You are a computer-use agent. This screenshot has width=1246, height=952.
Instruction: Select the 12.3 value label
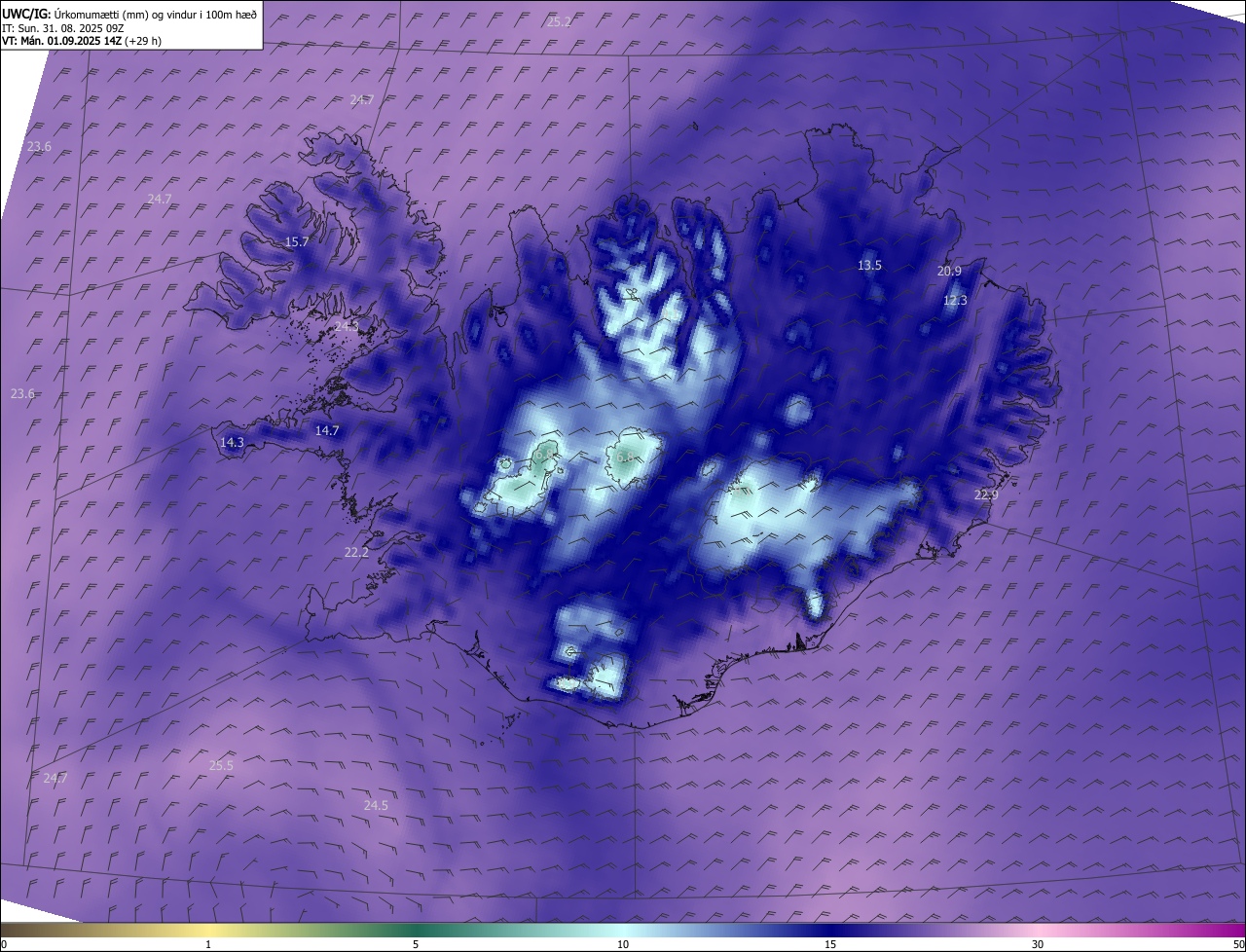click(x=955, y=301)
